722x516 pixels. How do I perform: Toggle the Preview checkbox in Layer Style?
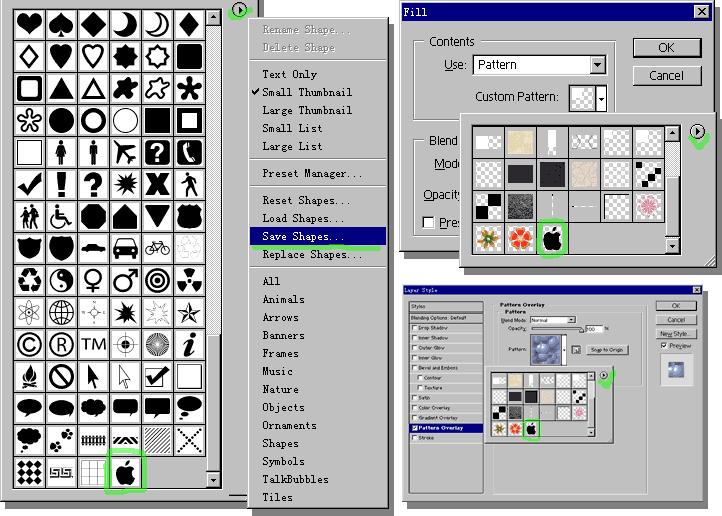coord(664,346)
